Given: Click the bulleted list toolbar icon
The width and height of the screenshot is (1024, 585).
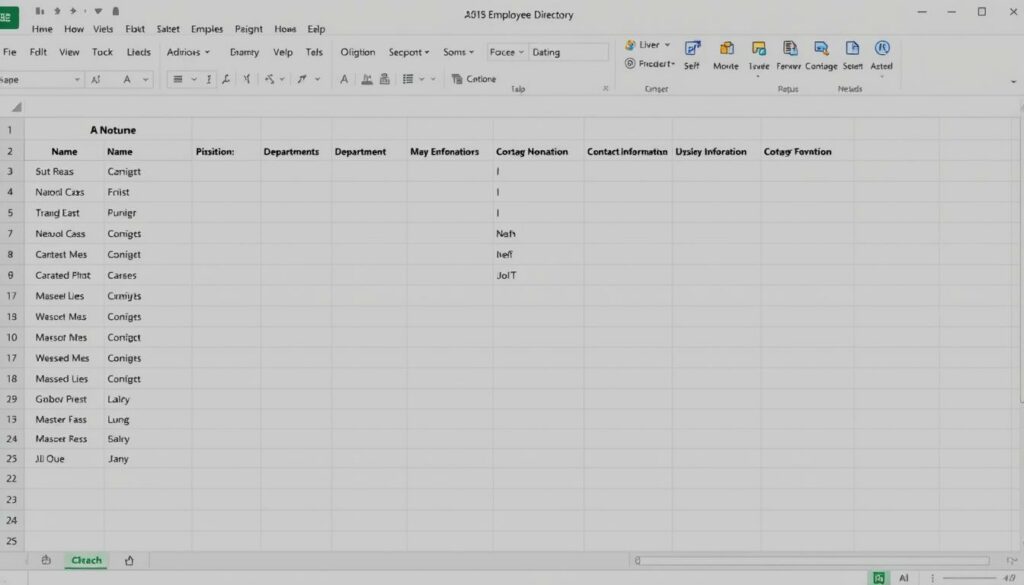Looking at the screenshot, I should tap(408, 79).
